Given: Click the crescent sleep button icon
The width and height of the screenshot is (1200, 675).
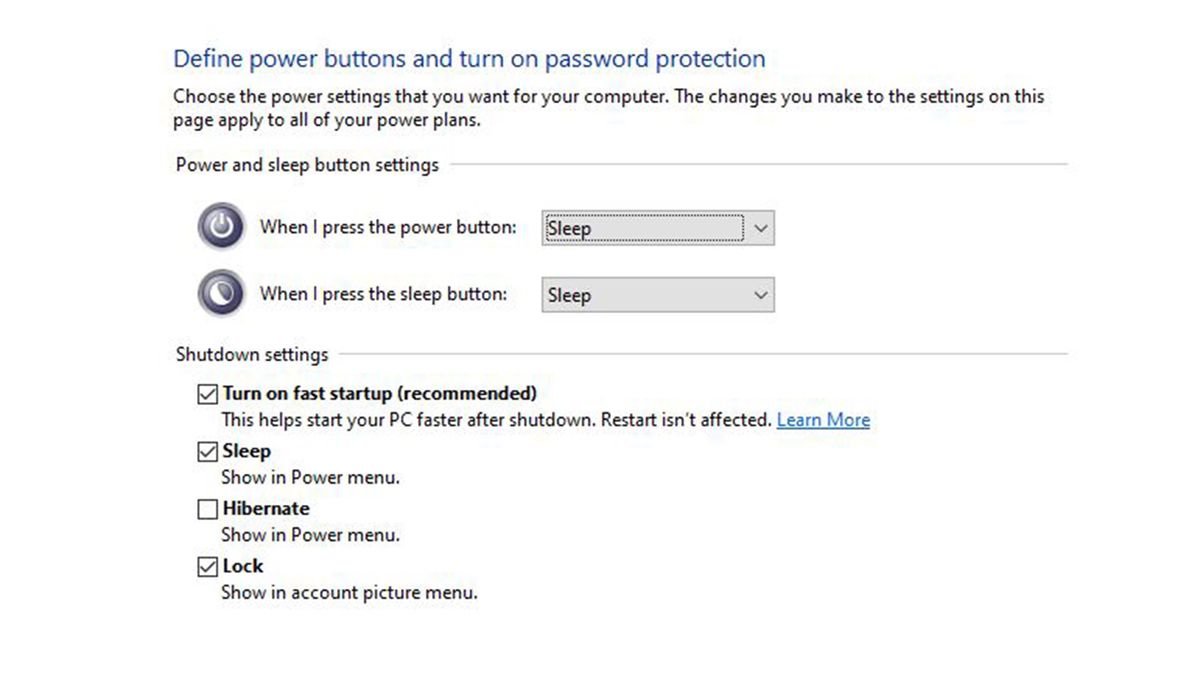Looking at the screenshot, I should click(220, 293).
